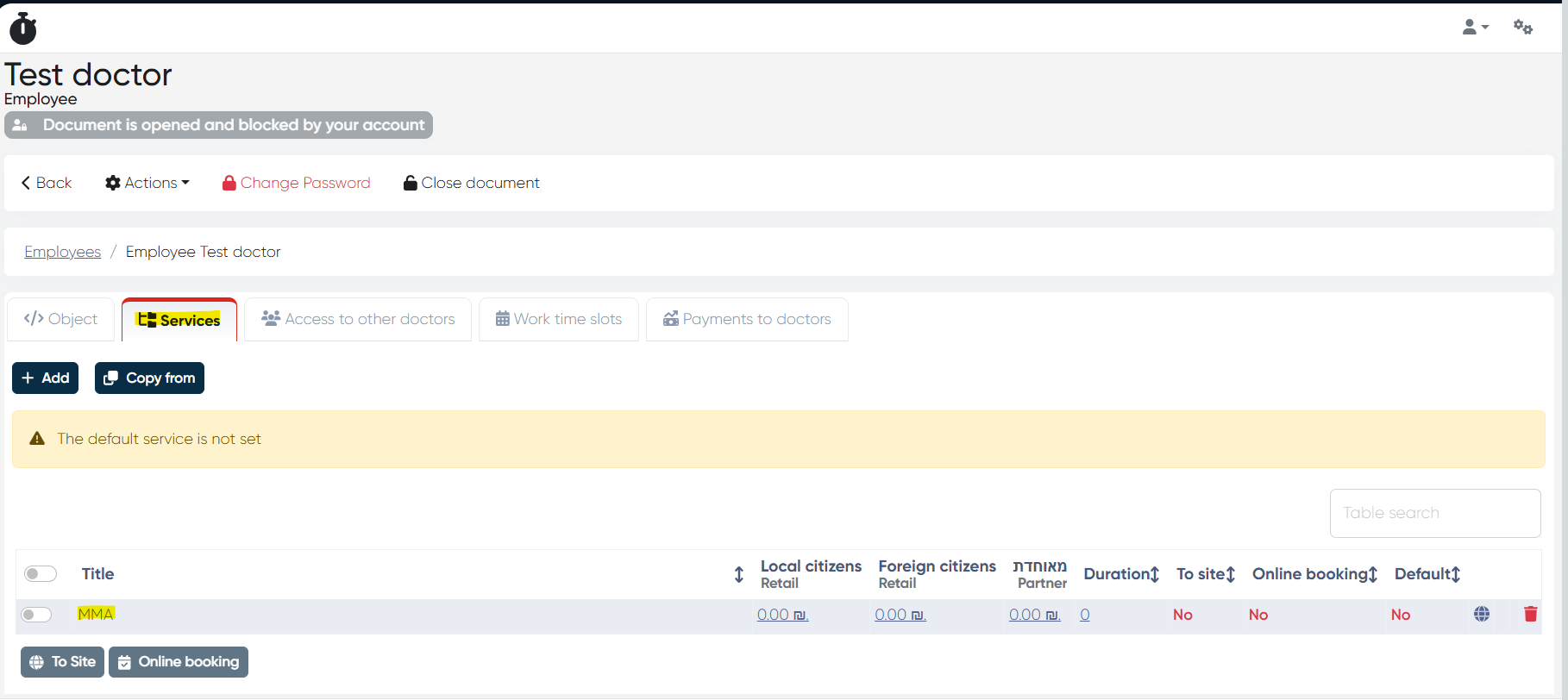
Task: Open Payments to doctors tab
Action: click(x=747, y=319)
